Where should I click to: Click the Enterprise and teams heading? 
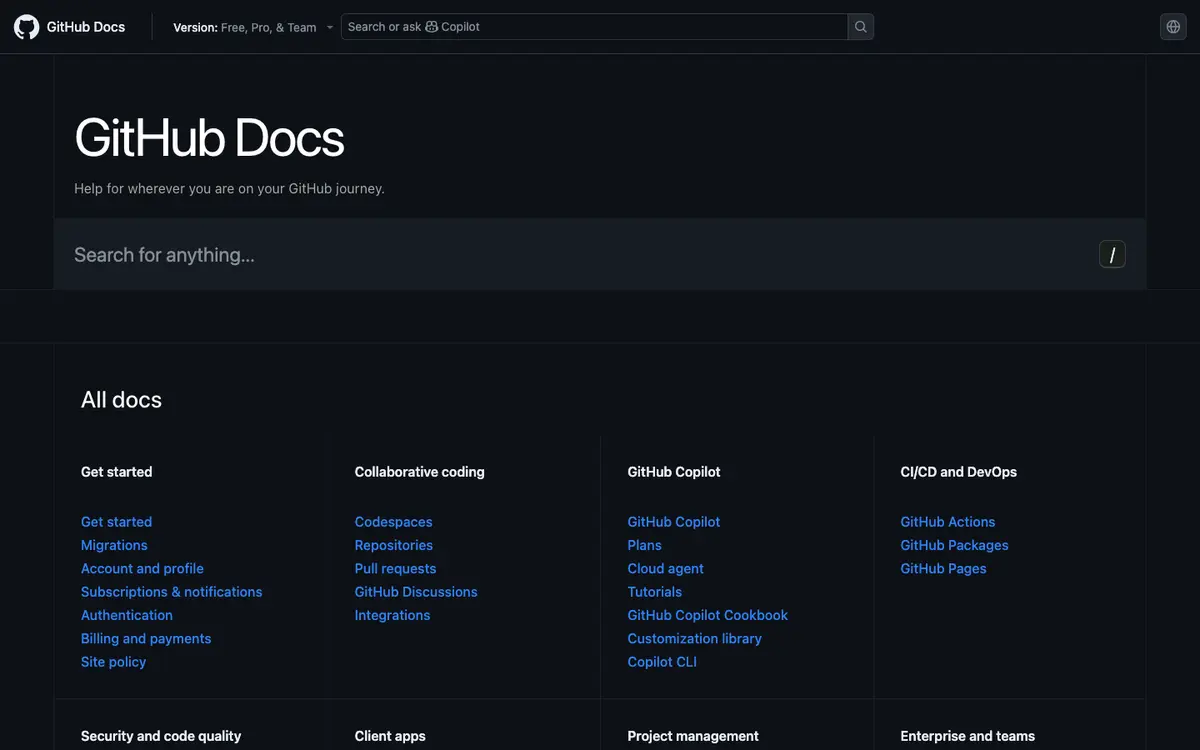968,736
